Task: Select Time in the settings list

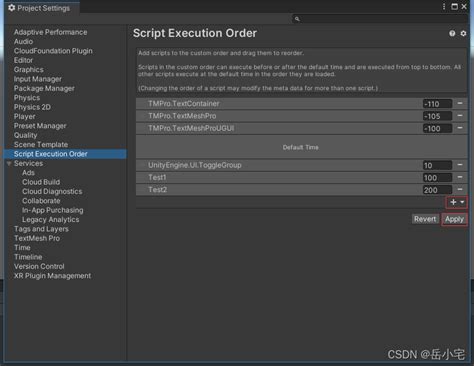Action: (x=22, y=248)
